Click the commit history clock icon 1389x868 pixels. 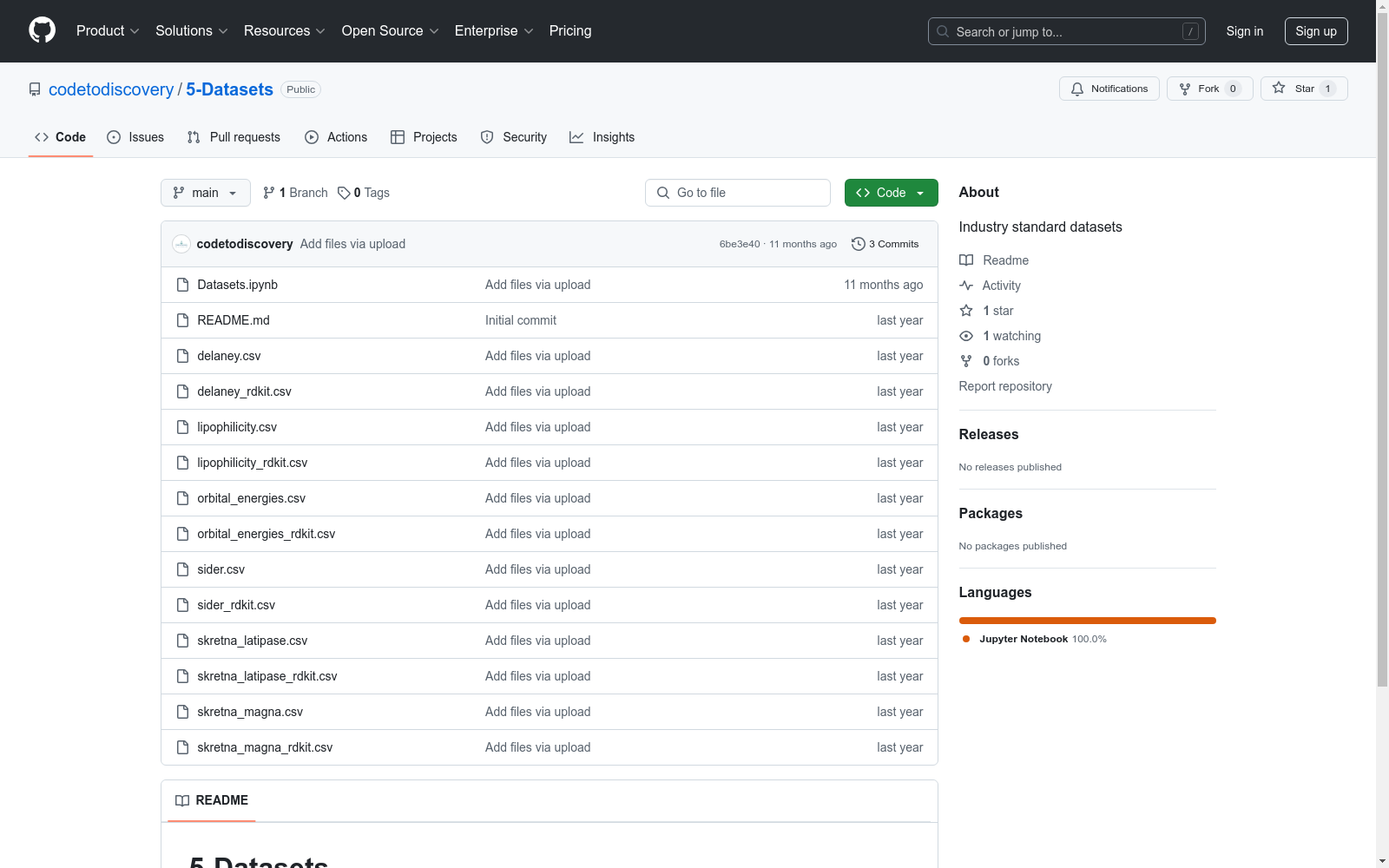click(859, 244)
